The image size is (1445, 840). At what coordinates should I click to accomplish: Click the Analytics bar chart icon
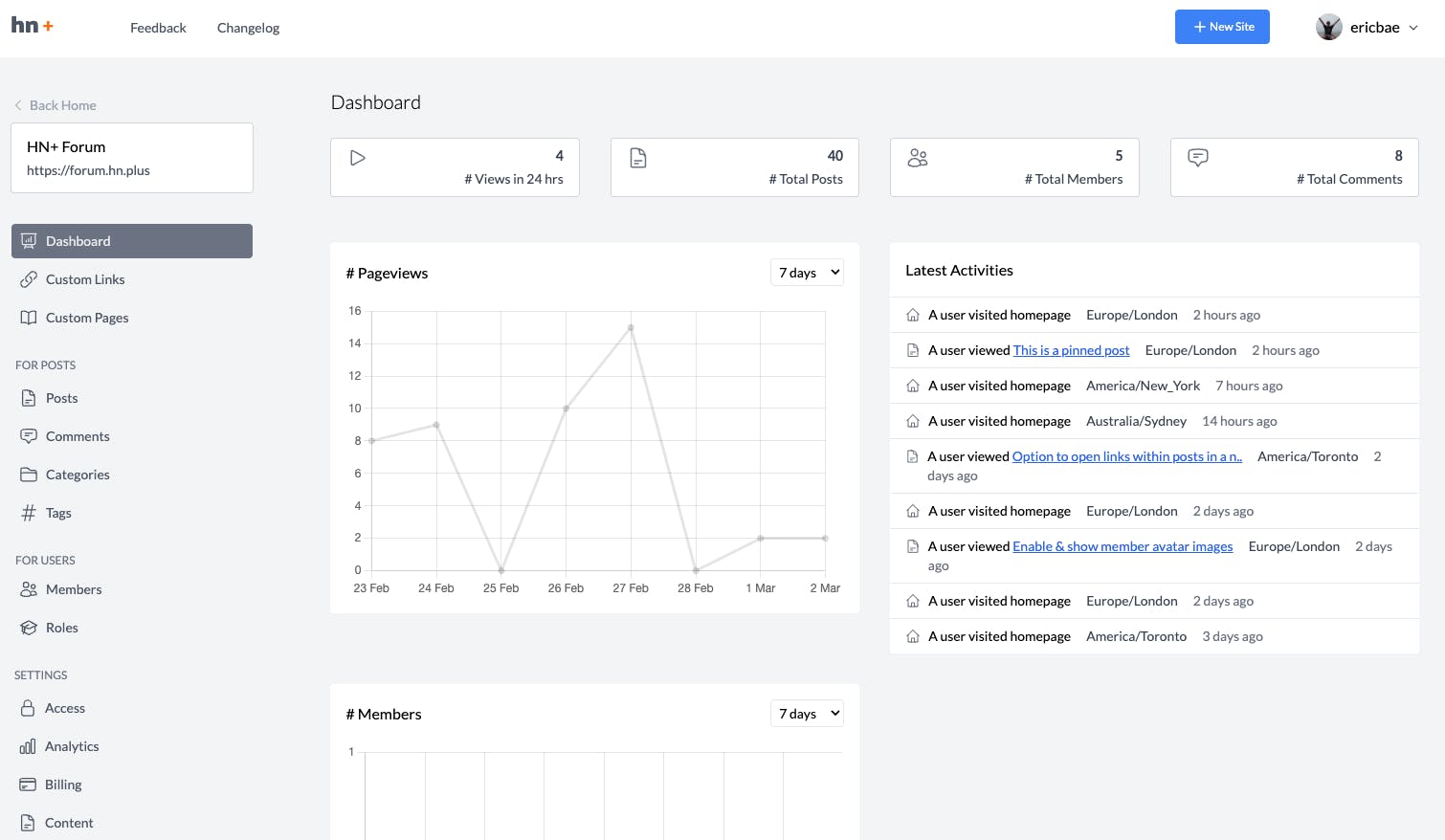(28, 746)
